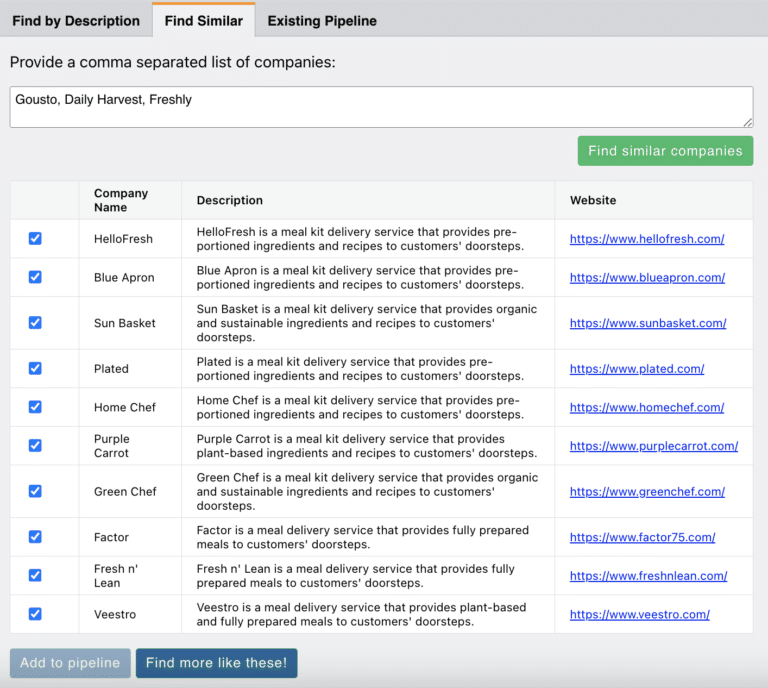Click the freshnlean.com website link
Screen dimensions: 768x688
[648, 575]
